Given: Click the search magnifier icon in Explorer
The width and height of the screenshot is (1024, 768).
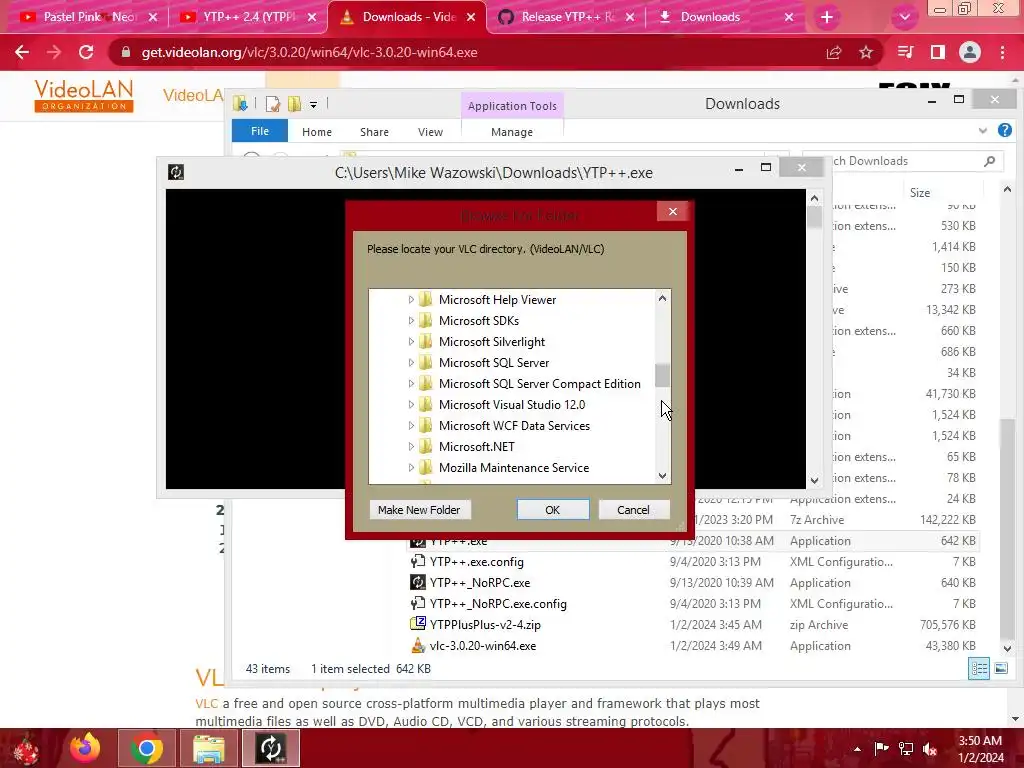Looking at the screenshot, I should [990, 161].
